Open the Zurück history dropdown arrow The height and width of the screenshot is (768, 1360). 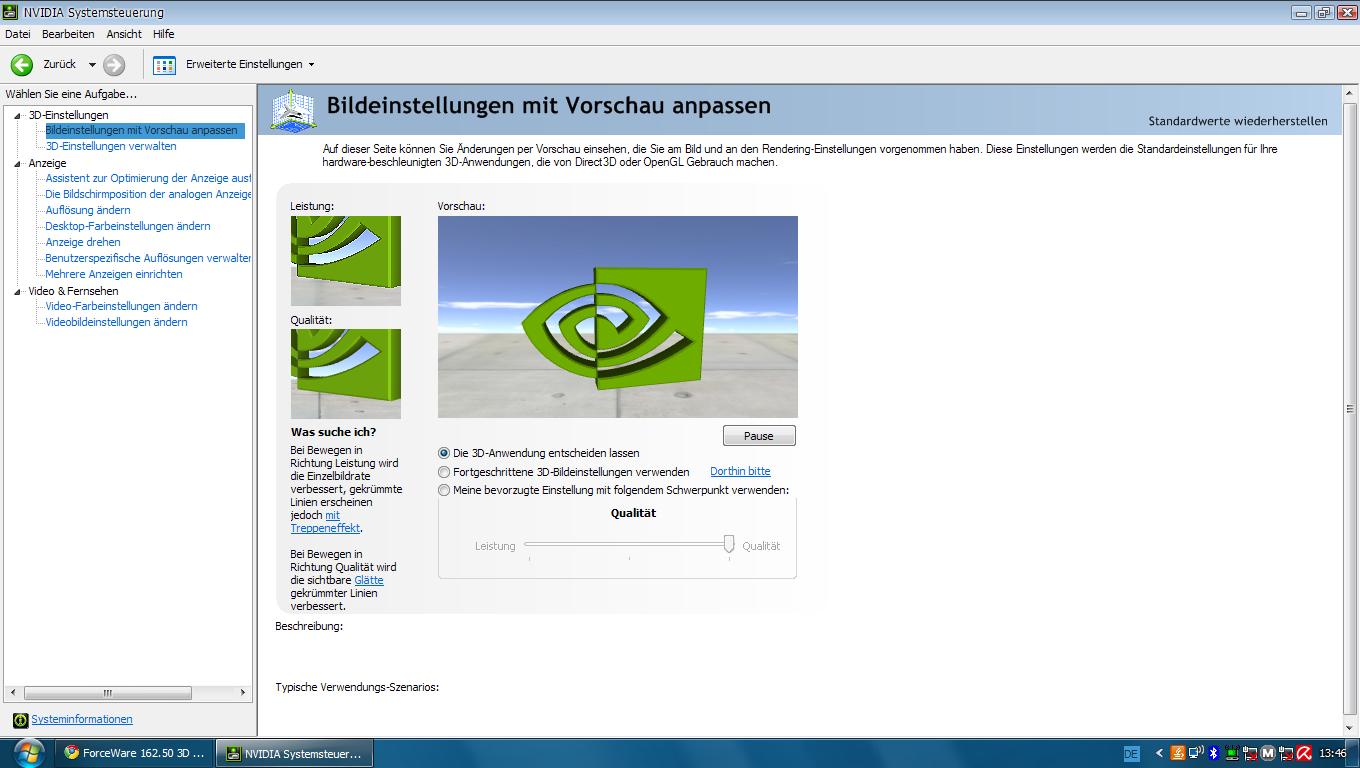[92, 64]
